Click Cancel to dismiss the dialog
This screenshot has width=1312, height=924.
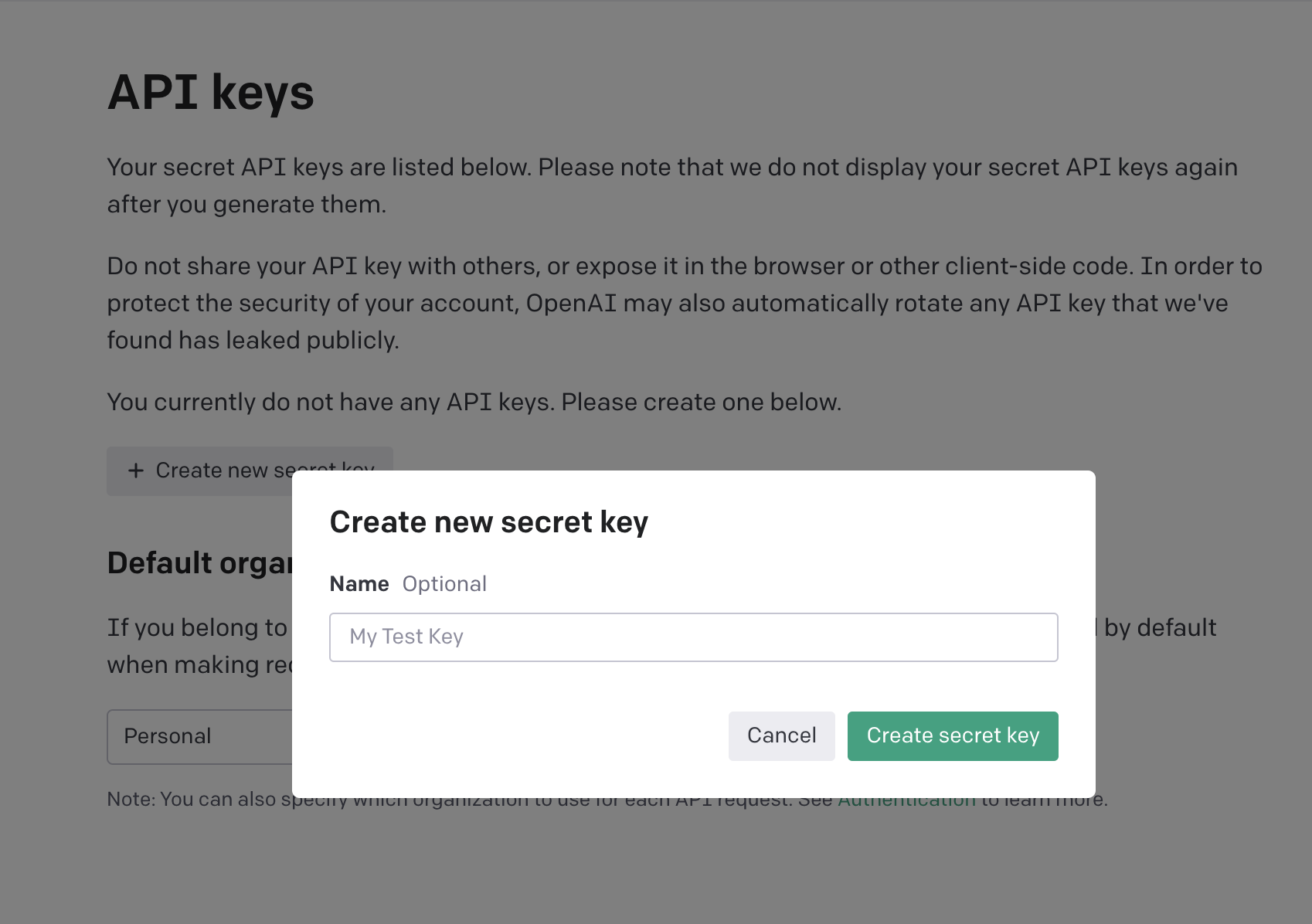781,735
